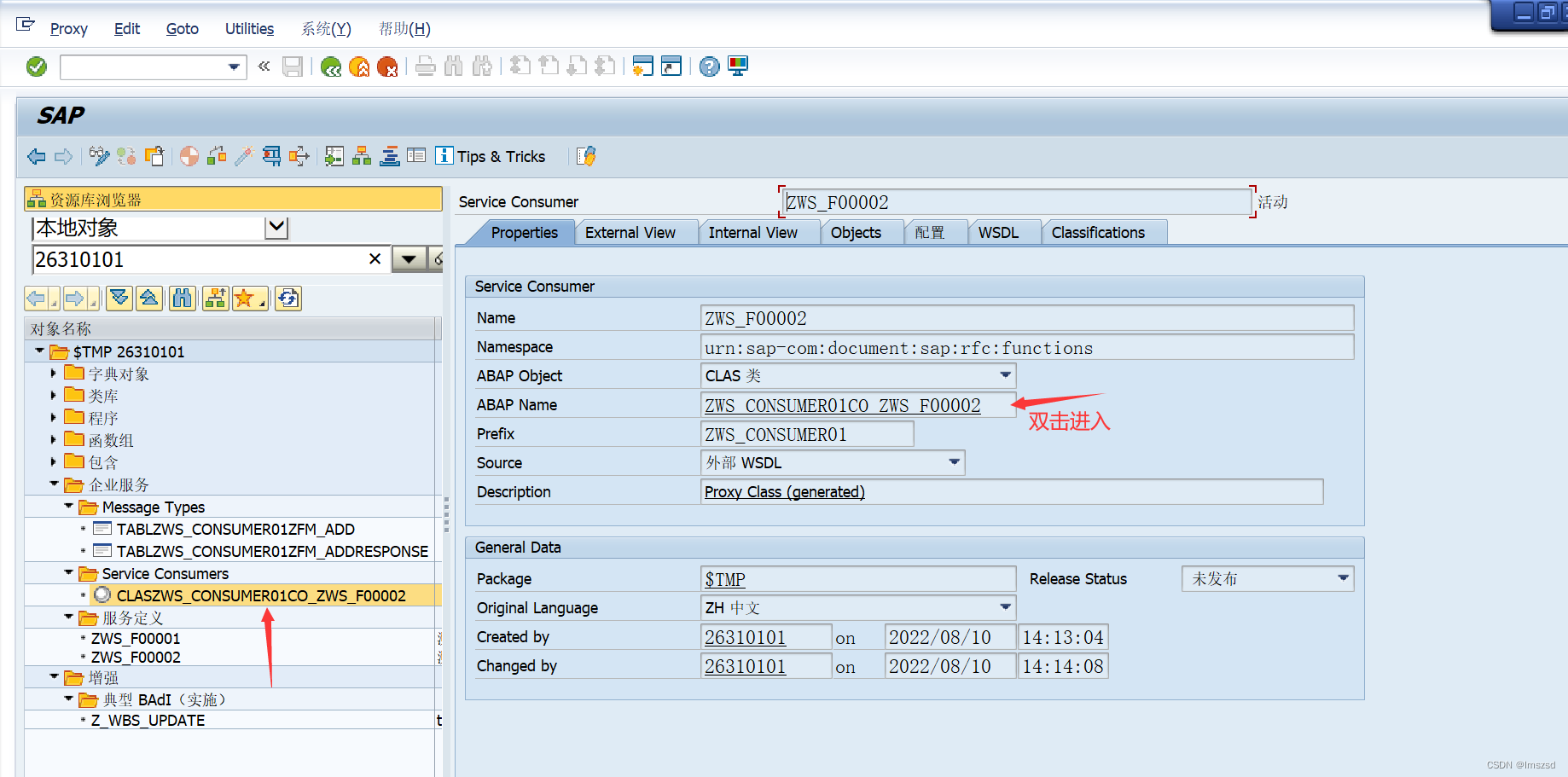Click the superior object list hierarchy icon
This screenshot has height=777, width=1568.
pos(216,299)
